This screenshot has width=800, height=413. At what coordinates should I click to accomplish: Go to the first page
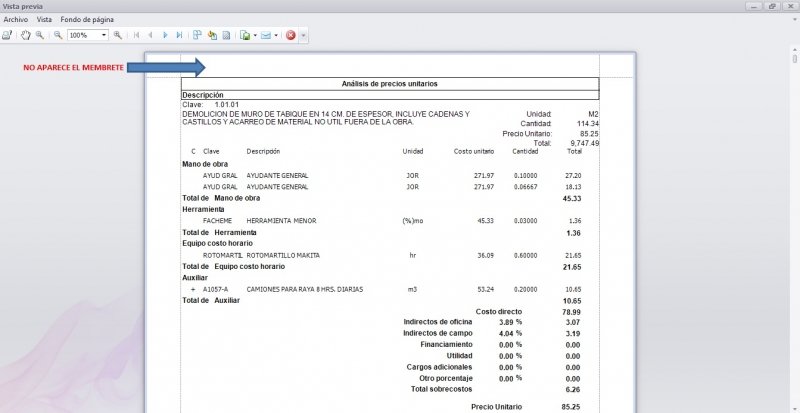136,35
